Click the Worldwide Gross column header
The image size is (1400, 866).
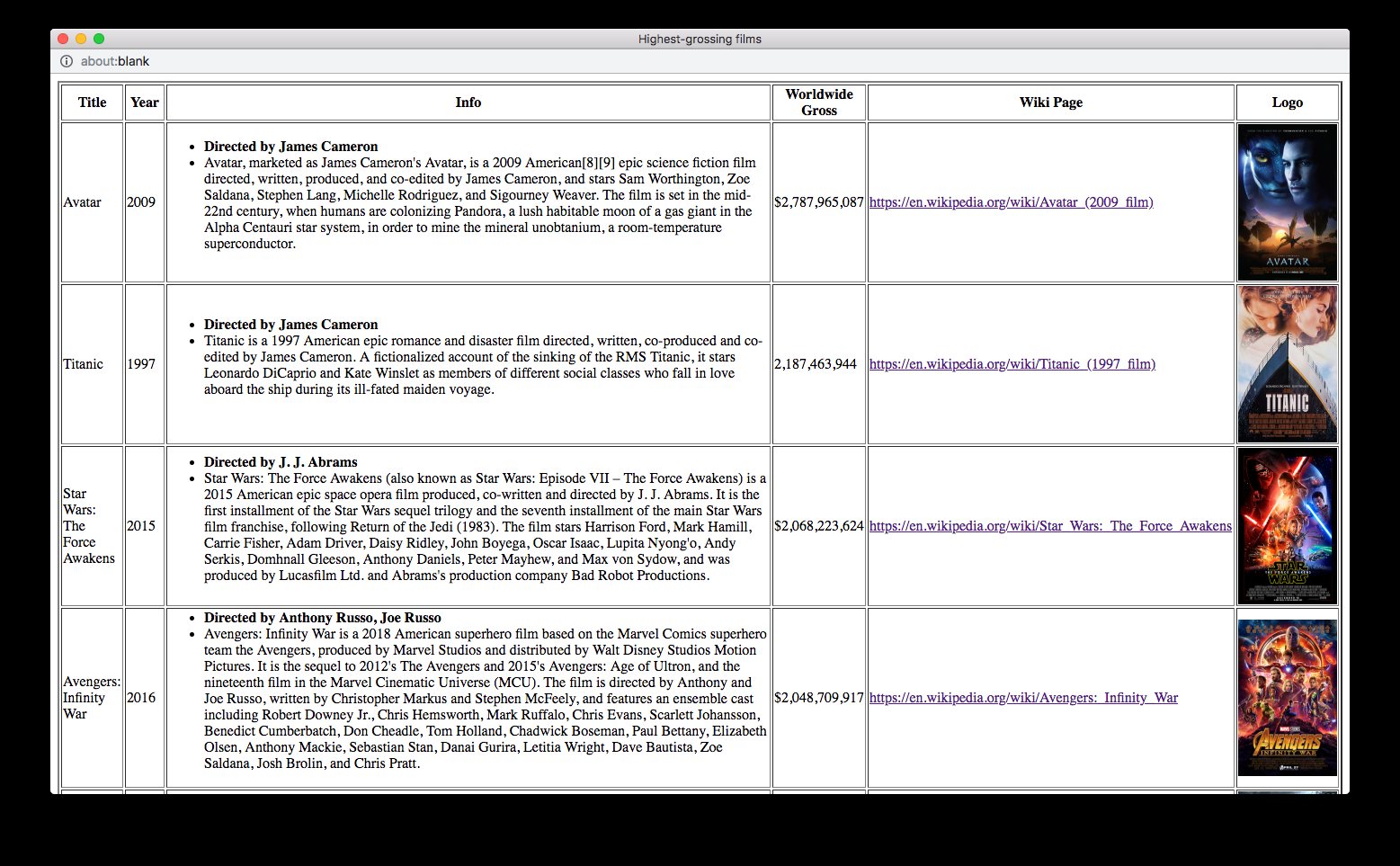click(x=819, y=103)
